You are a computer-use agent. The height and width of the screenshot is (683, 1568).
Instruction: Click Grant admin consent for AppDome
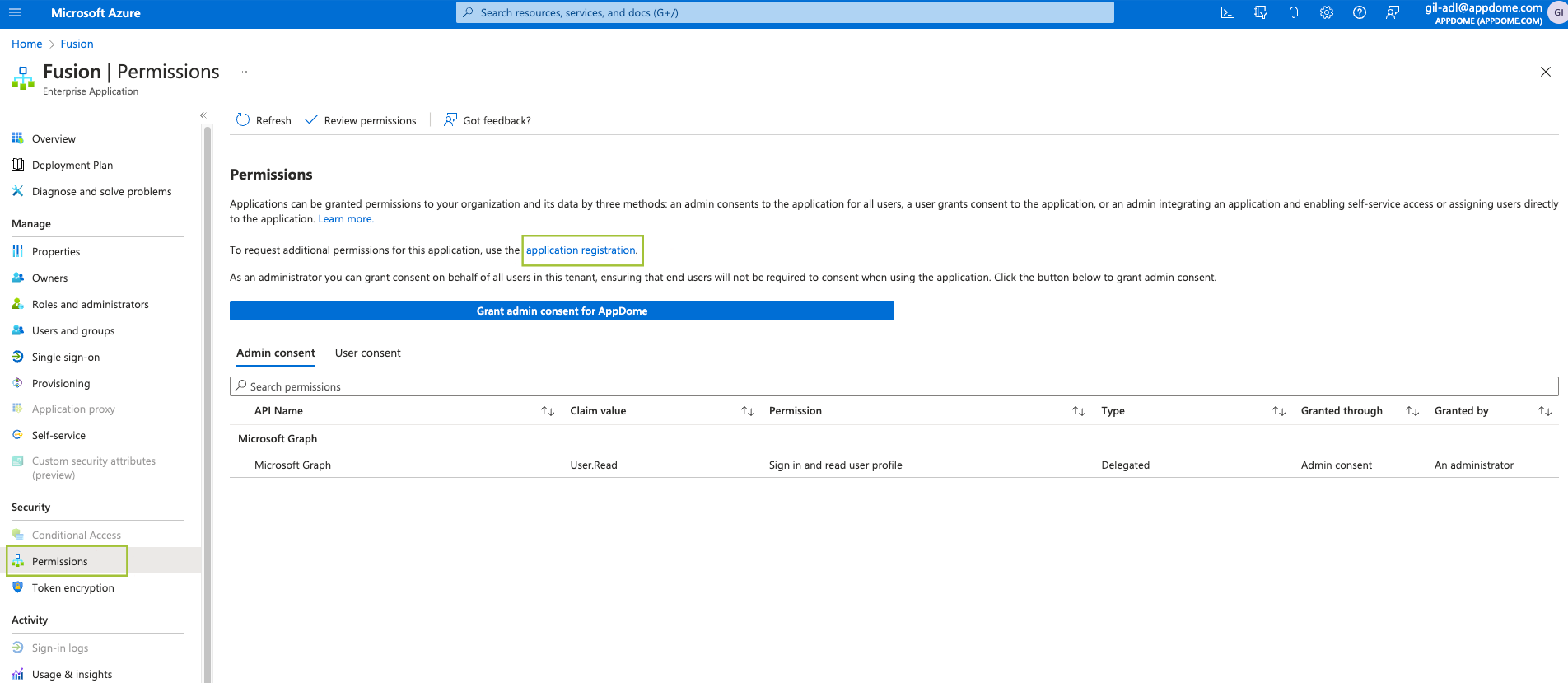coord(562,311)
